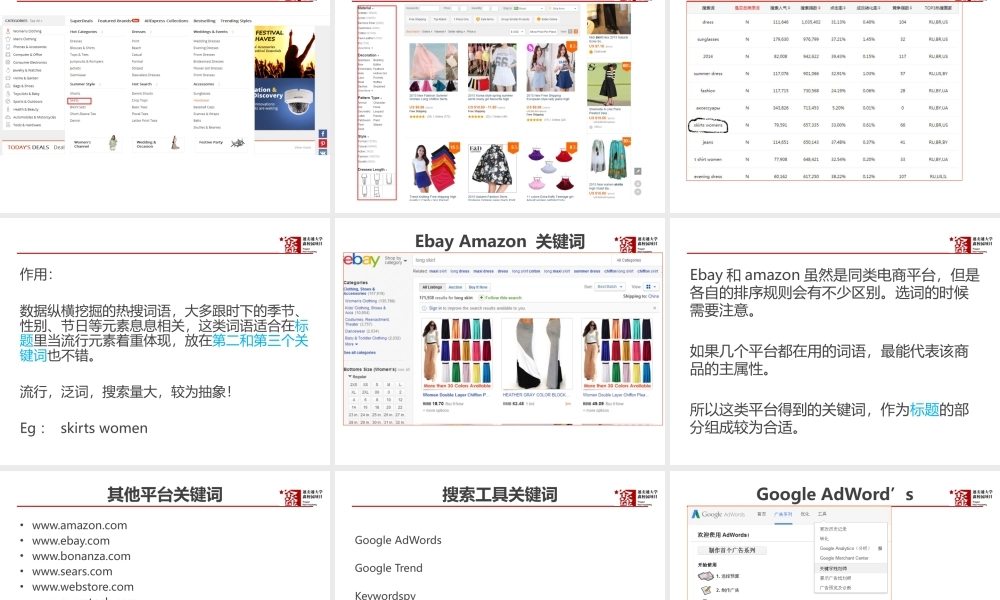Toggle size M in the eBay size filter
Screen dimensions: 1000x600
[x=390, y=384]
